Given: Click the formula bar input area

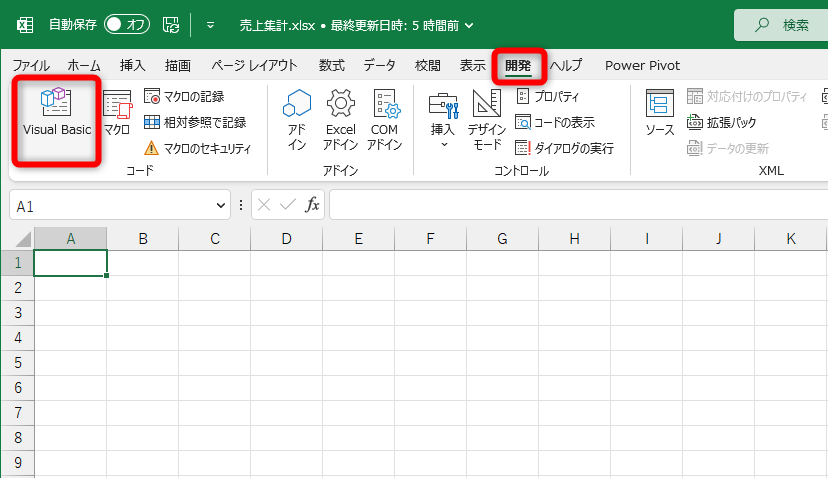Looking at the screenshot, I should pyautogui.click(x=579, y=204).
